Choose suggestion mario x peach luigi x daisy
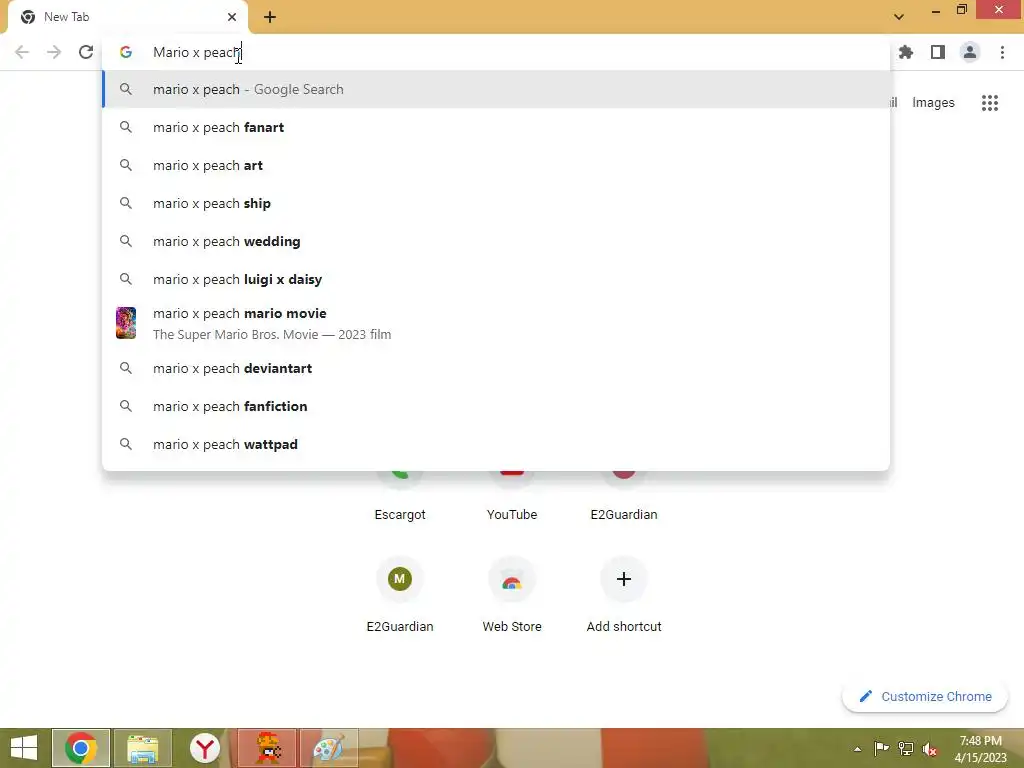Viewport: 1024px width, 768px height. (496, 279)
